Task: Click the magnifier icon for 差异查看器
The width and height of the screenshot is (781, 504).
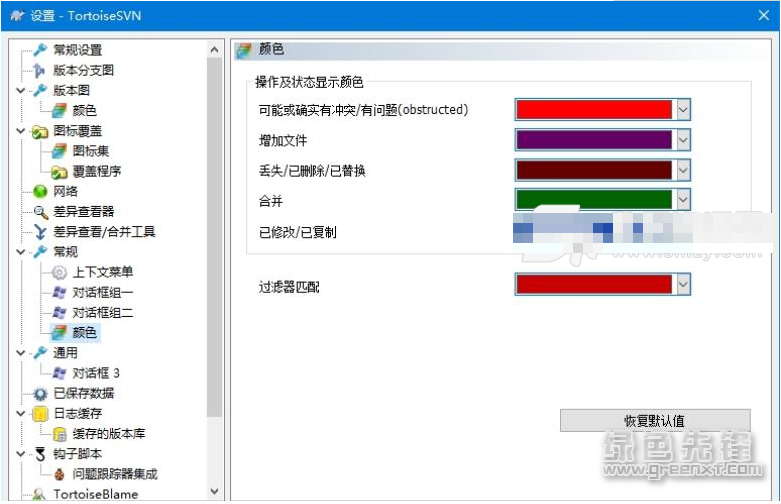Action: [40, 212]
